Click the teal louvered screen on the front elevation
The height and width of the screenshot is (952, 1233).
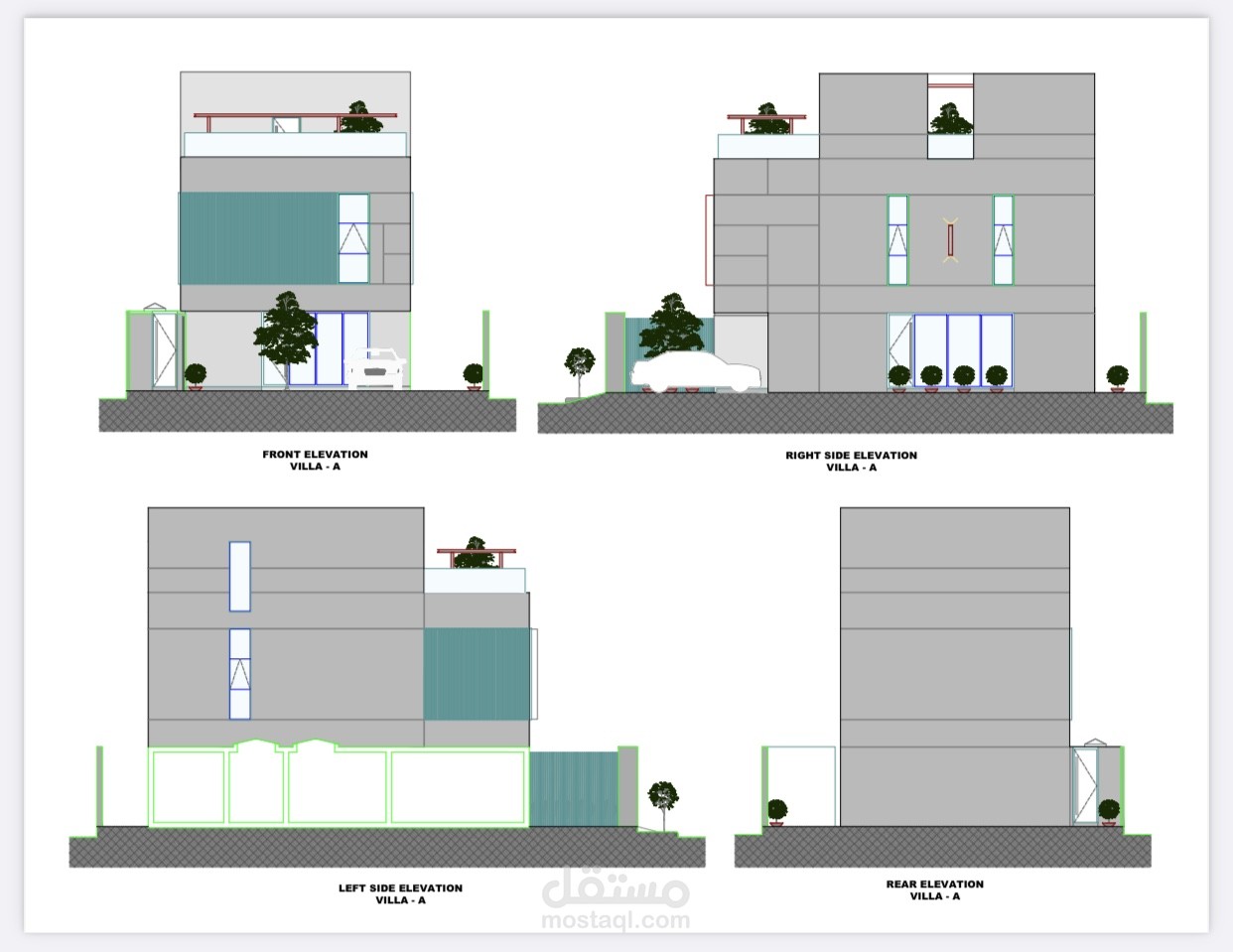click(x=258, y=238)
